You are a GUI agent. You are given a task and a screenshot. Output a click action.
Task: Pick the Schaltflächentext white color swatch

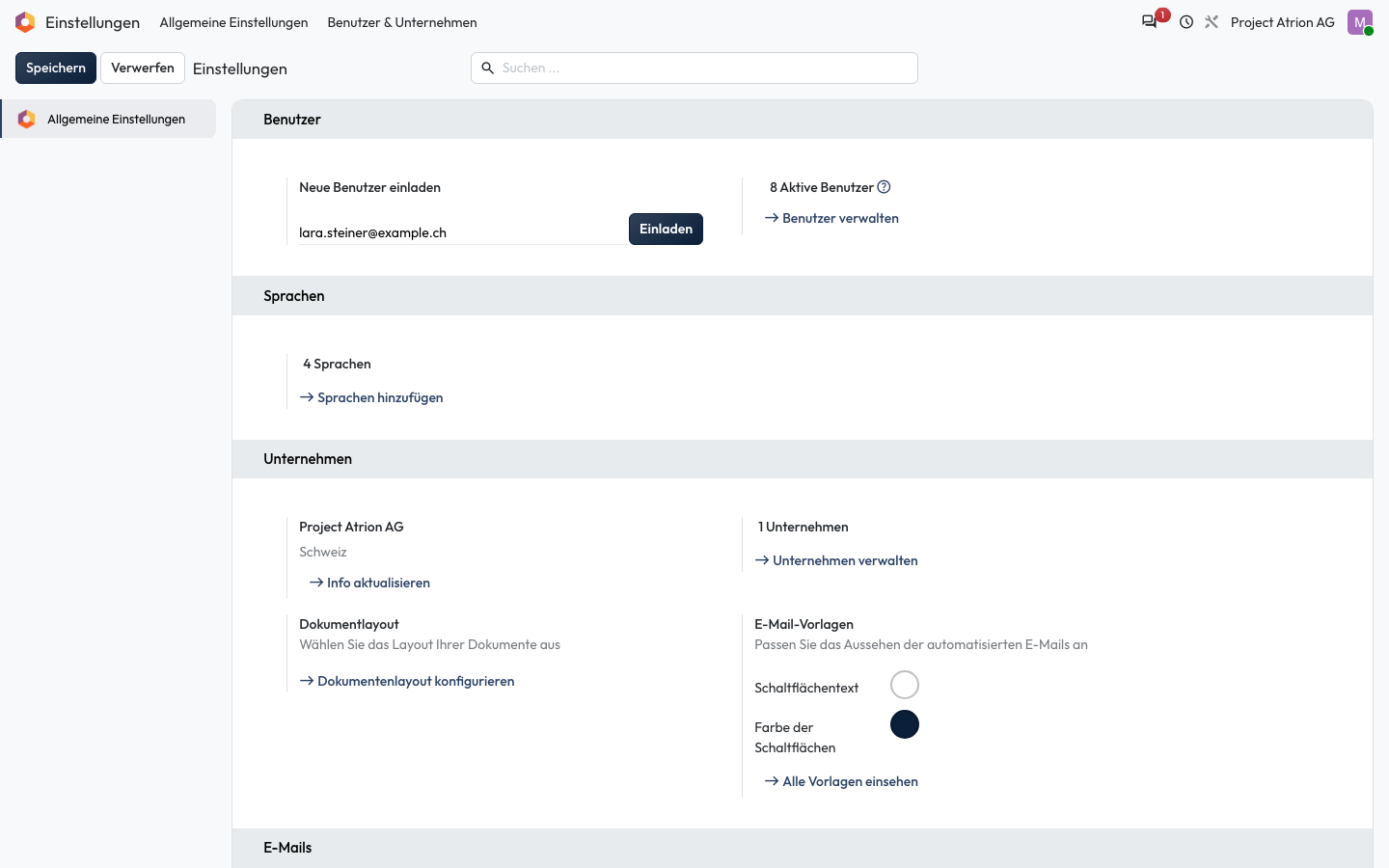[905, 685]
